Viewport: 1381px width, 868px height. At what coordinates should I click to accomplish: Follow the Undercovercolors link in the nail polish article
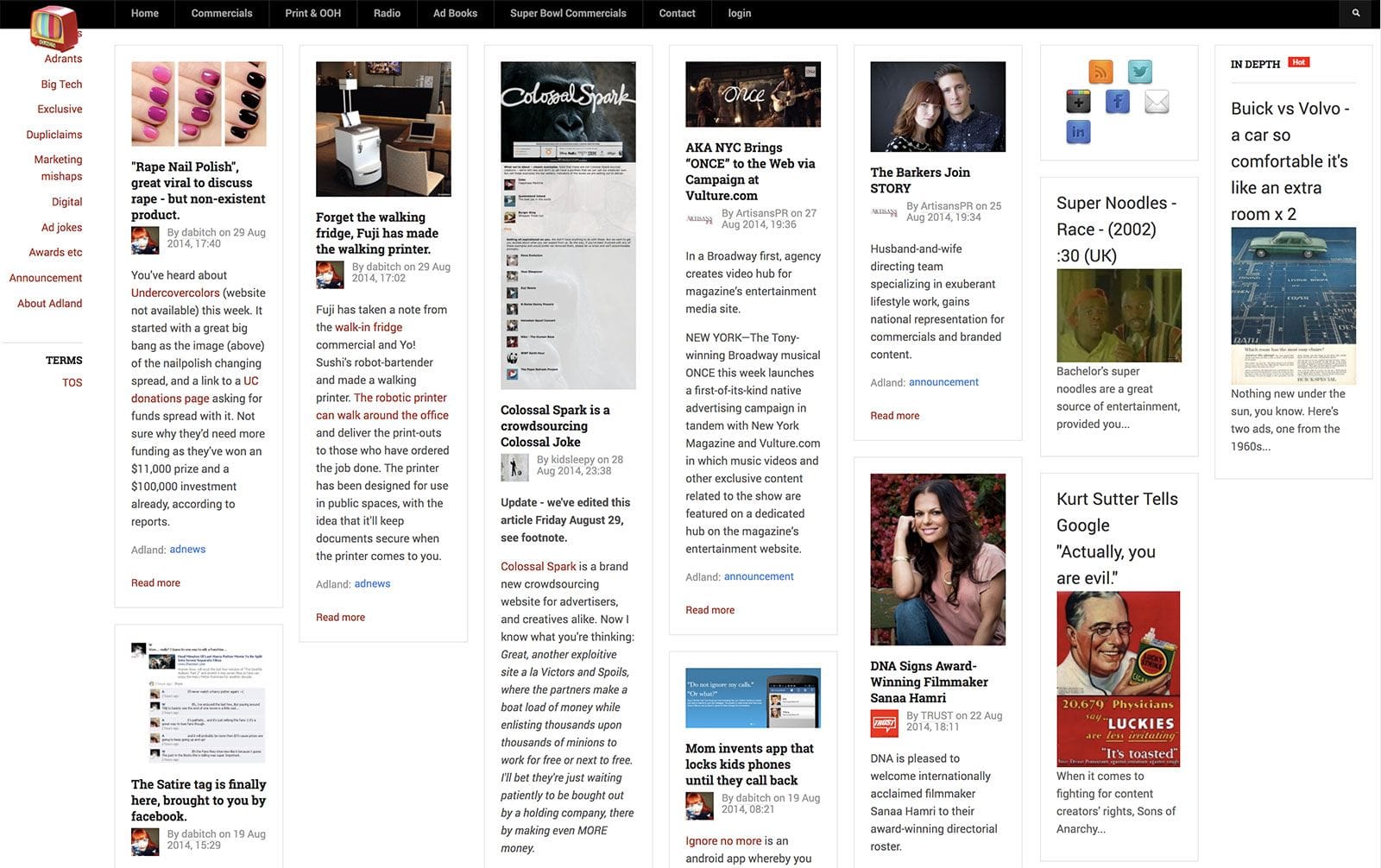click(175, 293)
